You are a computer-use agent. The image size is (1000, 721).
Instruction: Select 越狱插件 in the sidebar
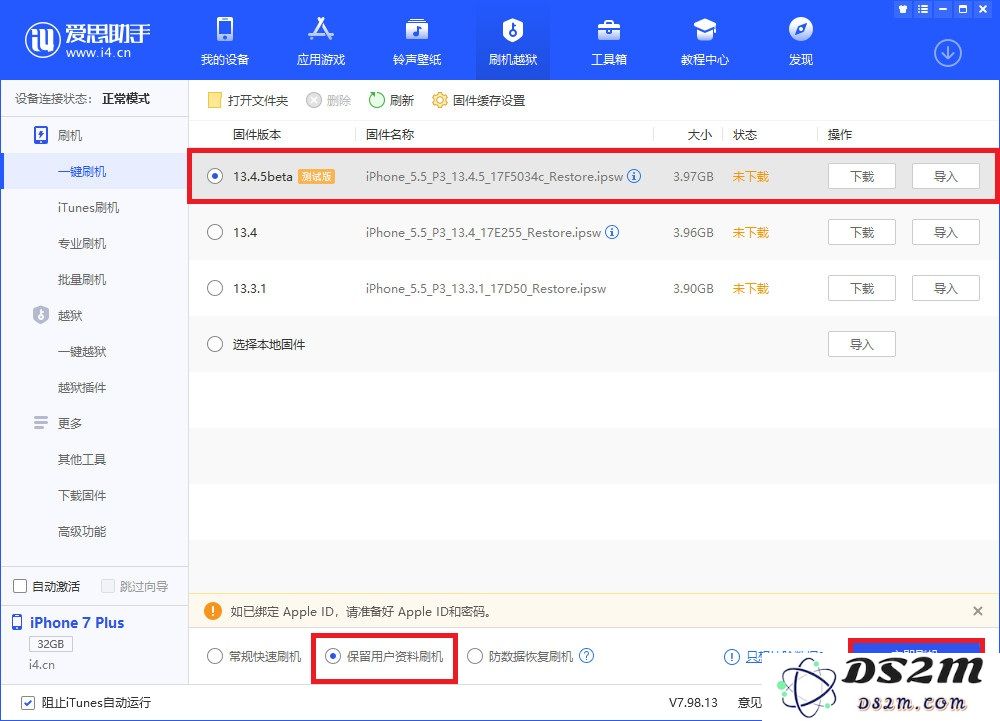(x=82, y=387)
